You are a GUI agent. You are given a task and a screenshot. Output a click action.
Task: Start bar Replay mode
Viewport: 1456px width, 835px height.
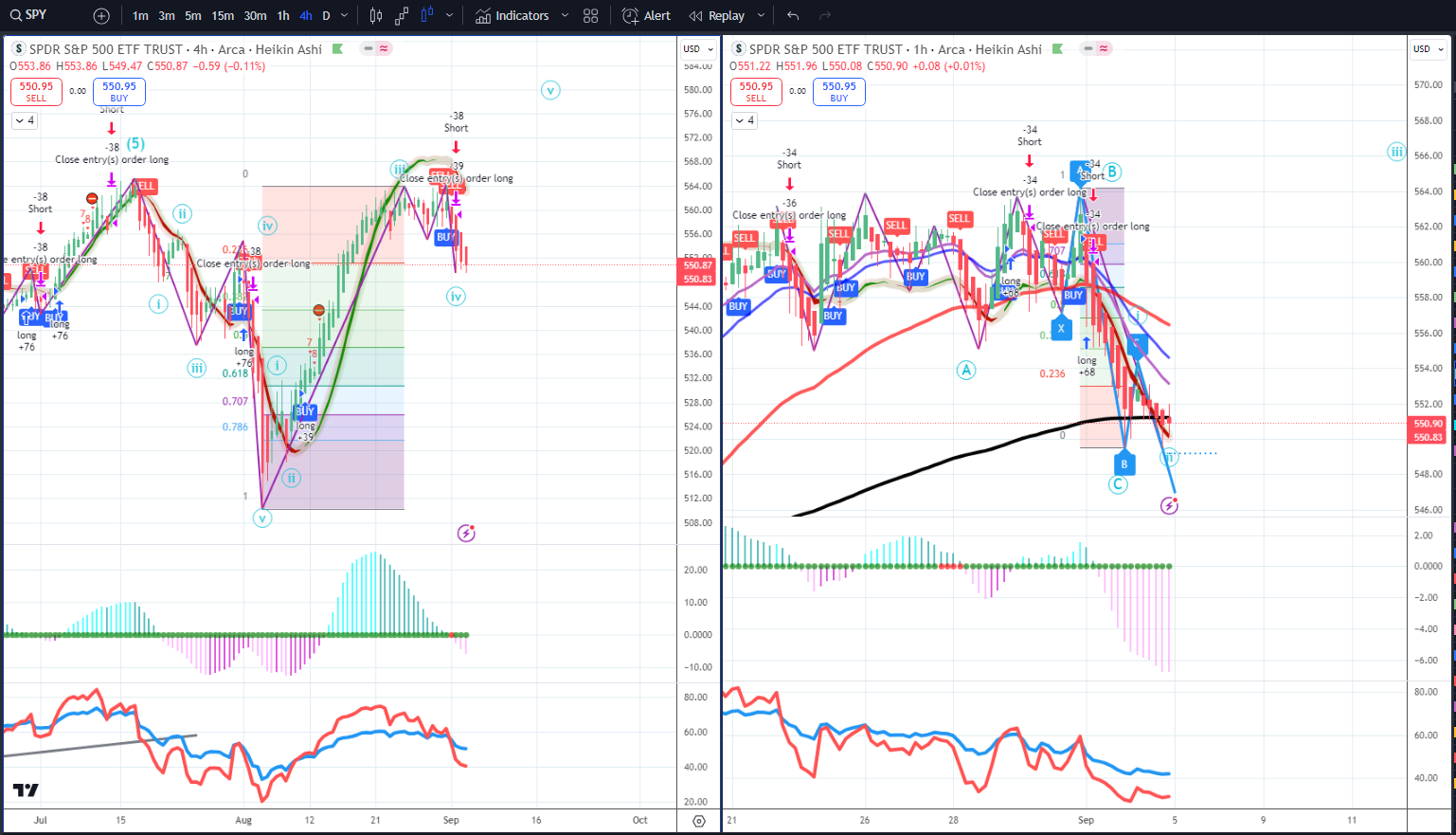(x=717, y=16)
